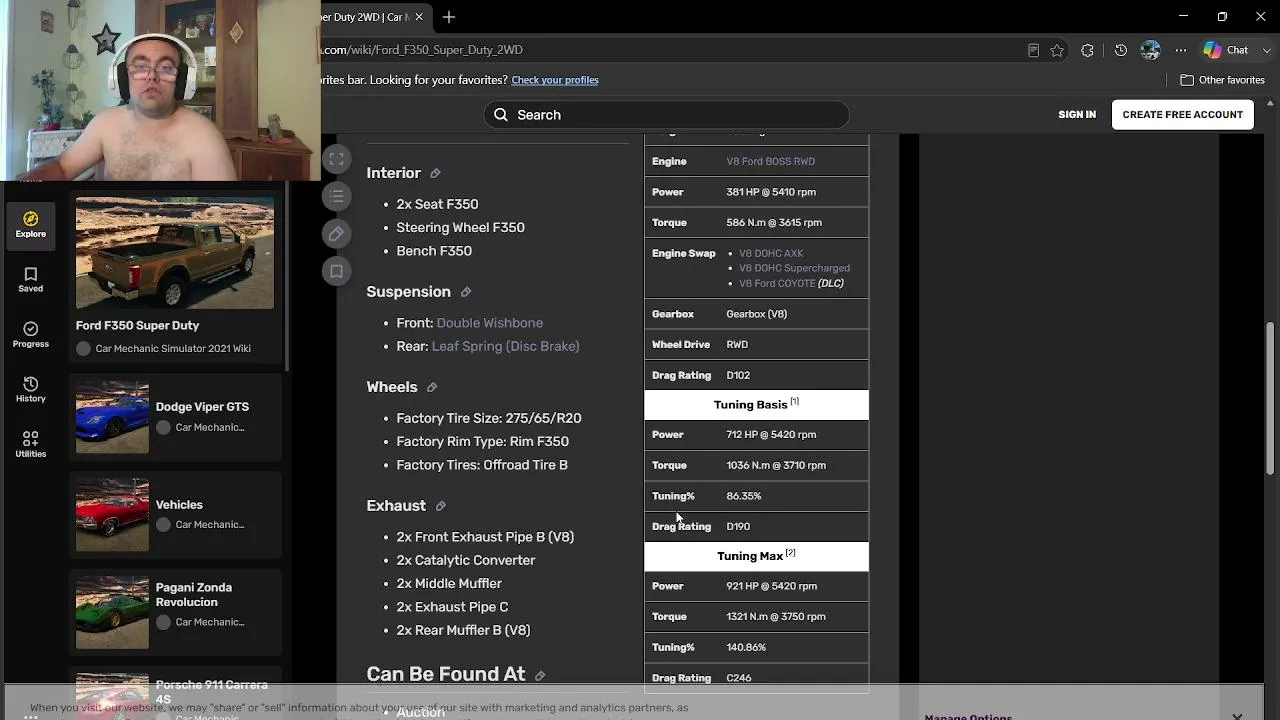The height and width of the screenshot is (720, 1280).
Task: Click the Tuning Max table header
Action: (x=756, y=556)
